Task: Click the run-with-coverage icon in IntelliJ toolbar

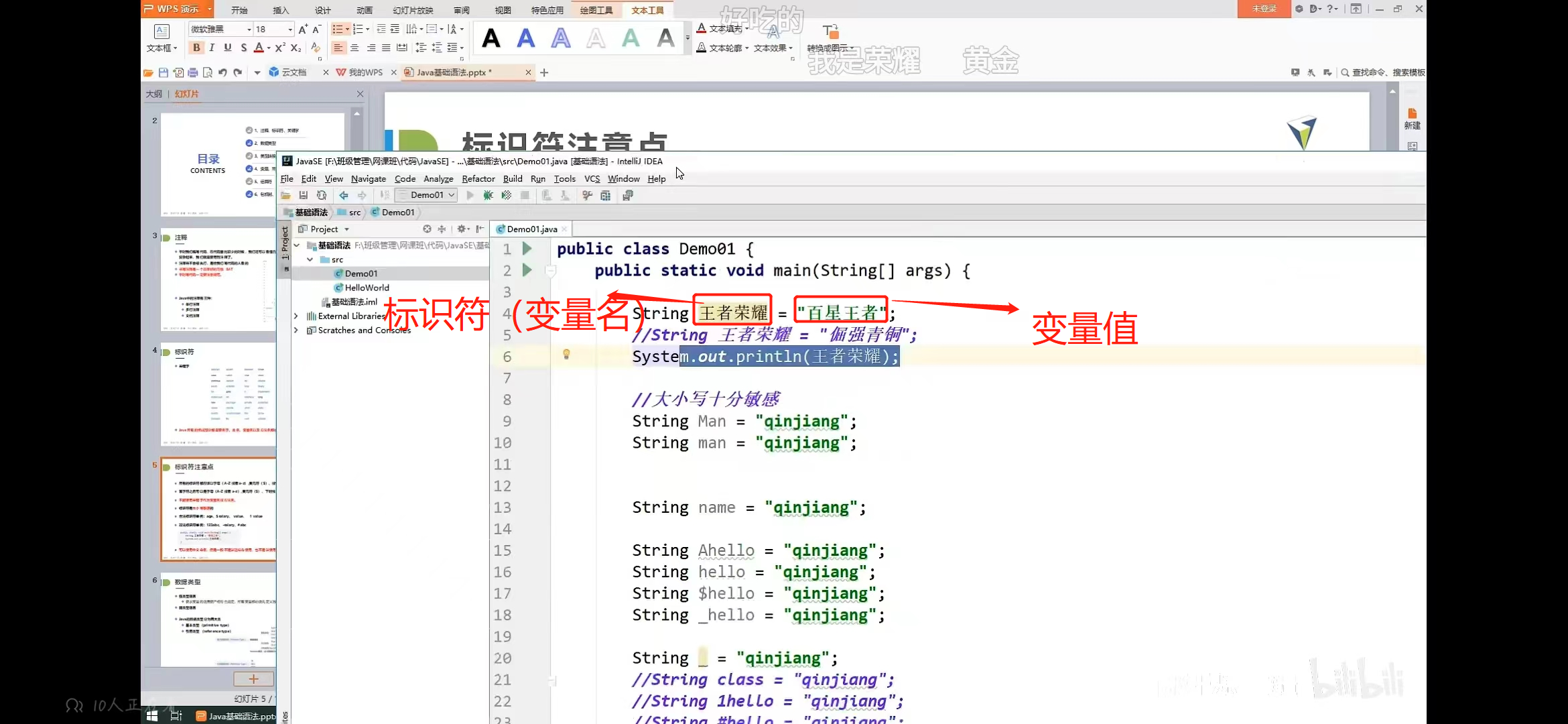Action: click(507, 195)
